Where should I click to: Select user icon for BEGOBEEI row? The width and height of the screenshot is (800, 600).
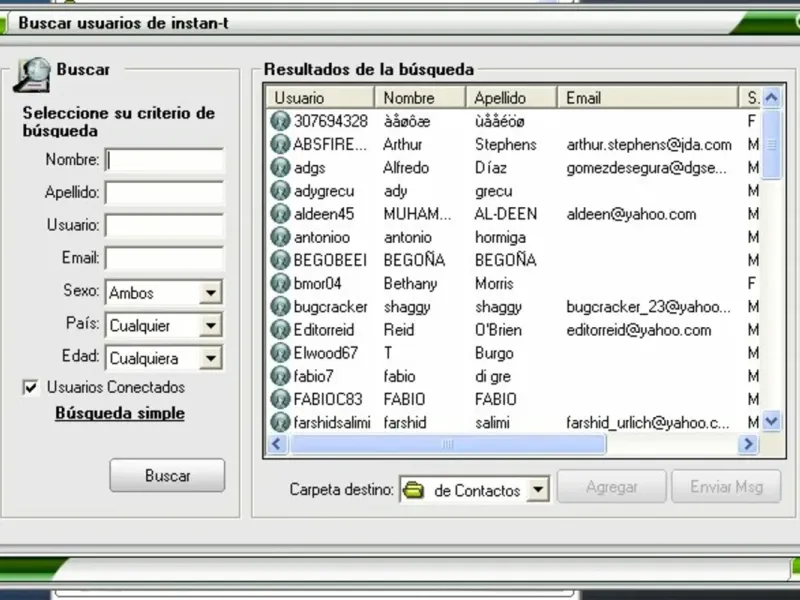click(280, 260)
